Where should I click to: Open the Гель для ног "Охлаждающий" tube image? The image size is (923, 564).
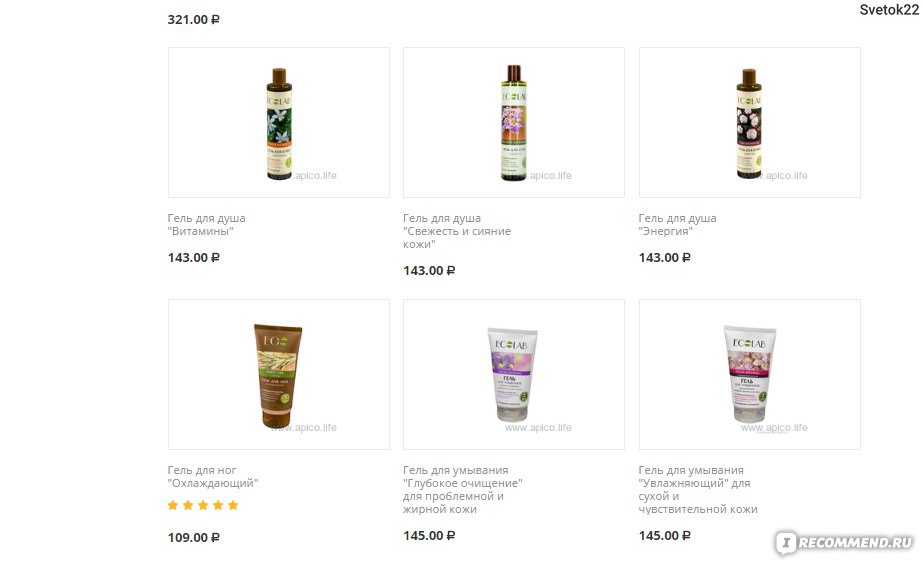[x=278, y=374]
